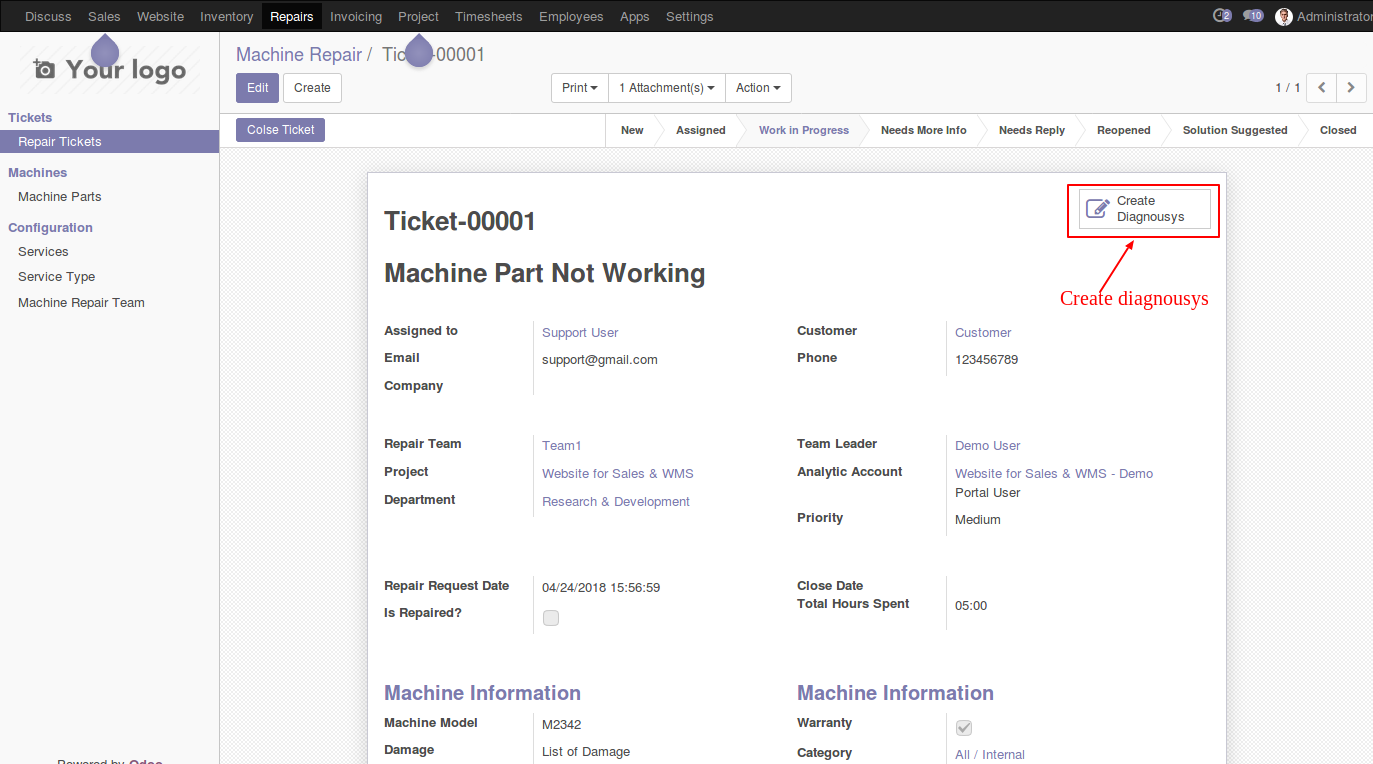Open the Print dropdown

580,88
